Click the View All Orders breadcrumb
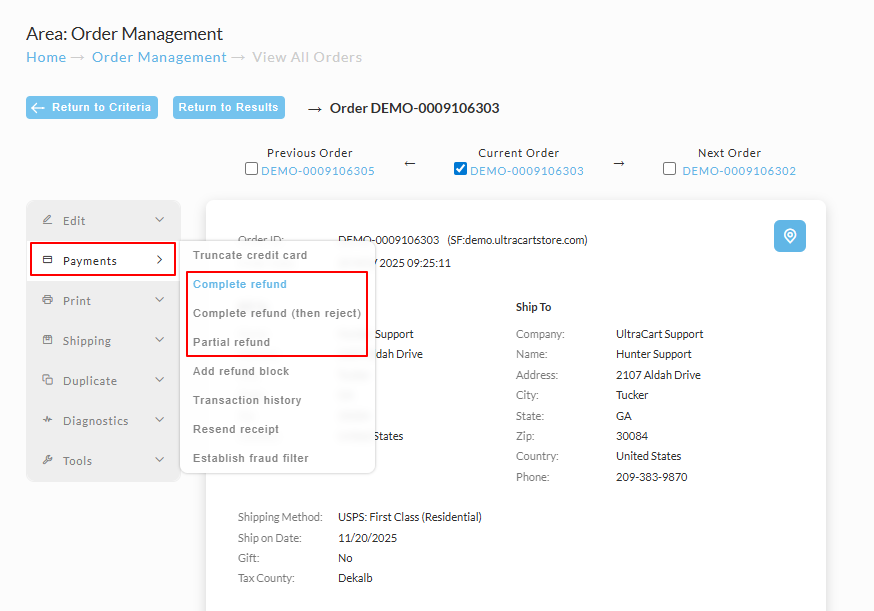874x611 pixels. click(x=307, y=57)
